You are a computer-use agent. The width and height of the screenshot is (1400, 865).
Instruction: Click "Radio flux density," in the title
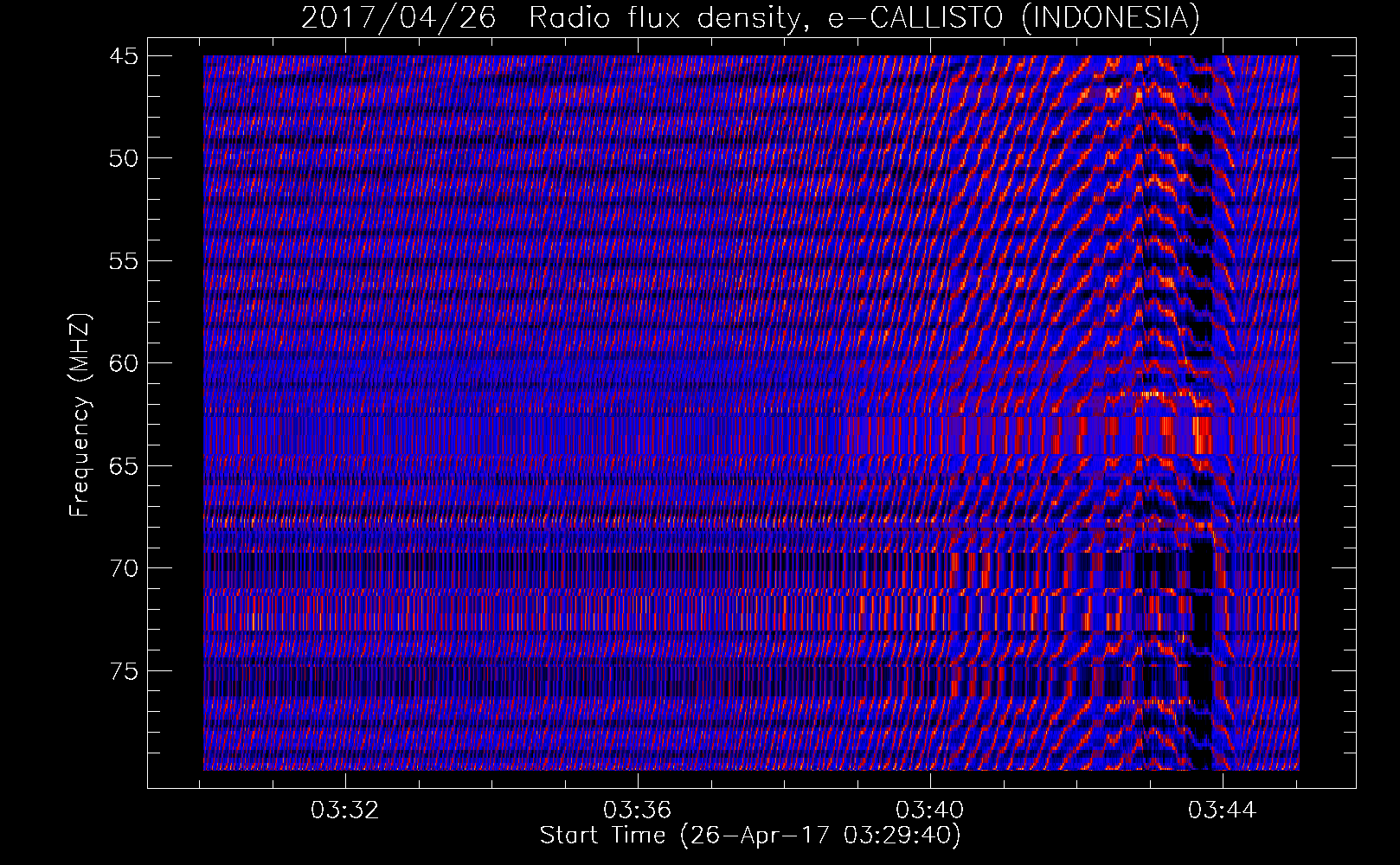click(x=671, y=17)
